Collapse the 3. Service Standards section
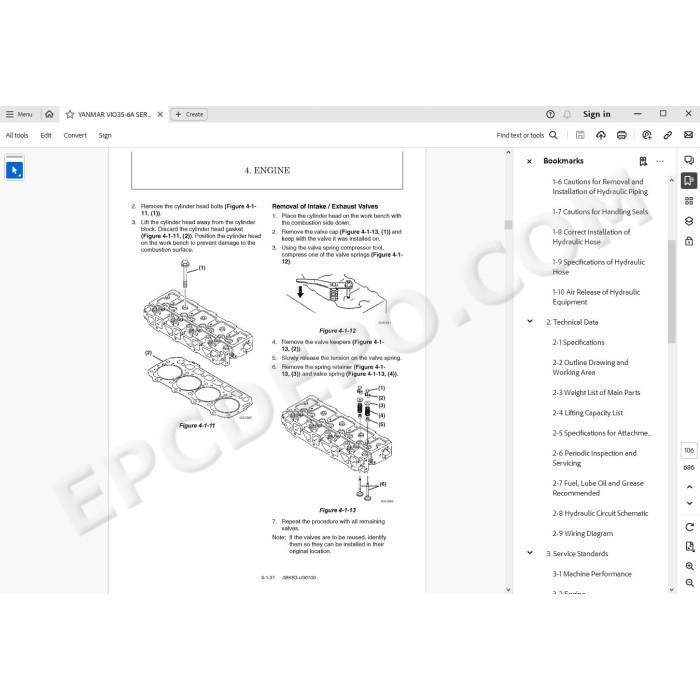This screenshot has width=700, height=700. point(530,553)
